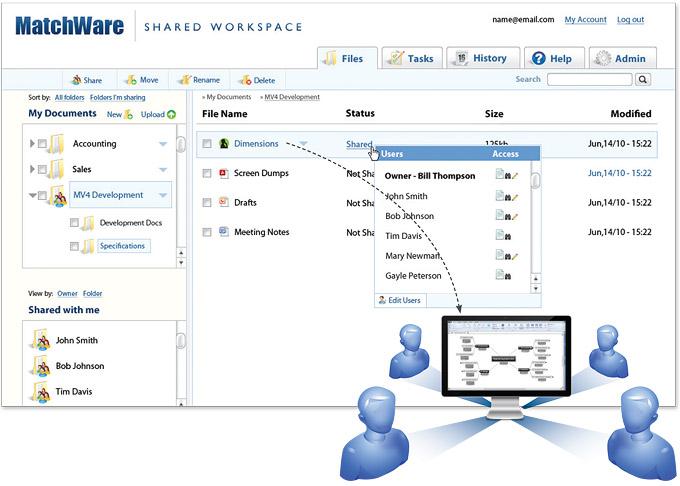The height and width of the screenshot is (486, 680).
Task: Open the Files tab
Action: (x=347, y=58)
